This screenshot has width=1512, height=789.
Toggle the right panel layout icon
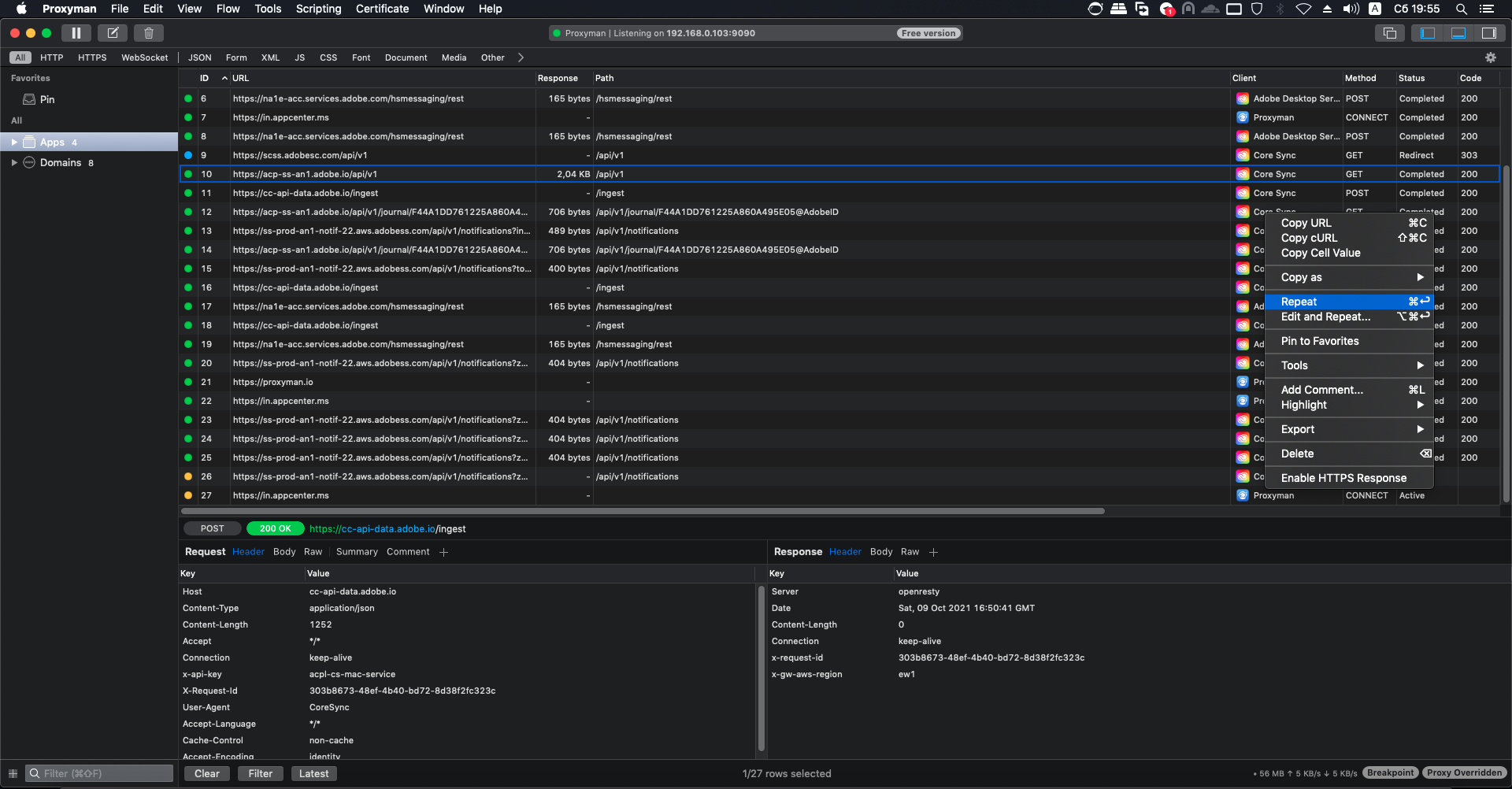coord(1489,33)
